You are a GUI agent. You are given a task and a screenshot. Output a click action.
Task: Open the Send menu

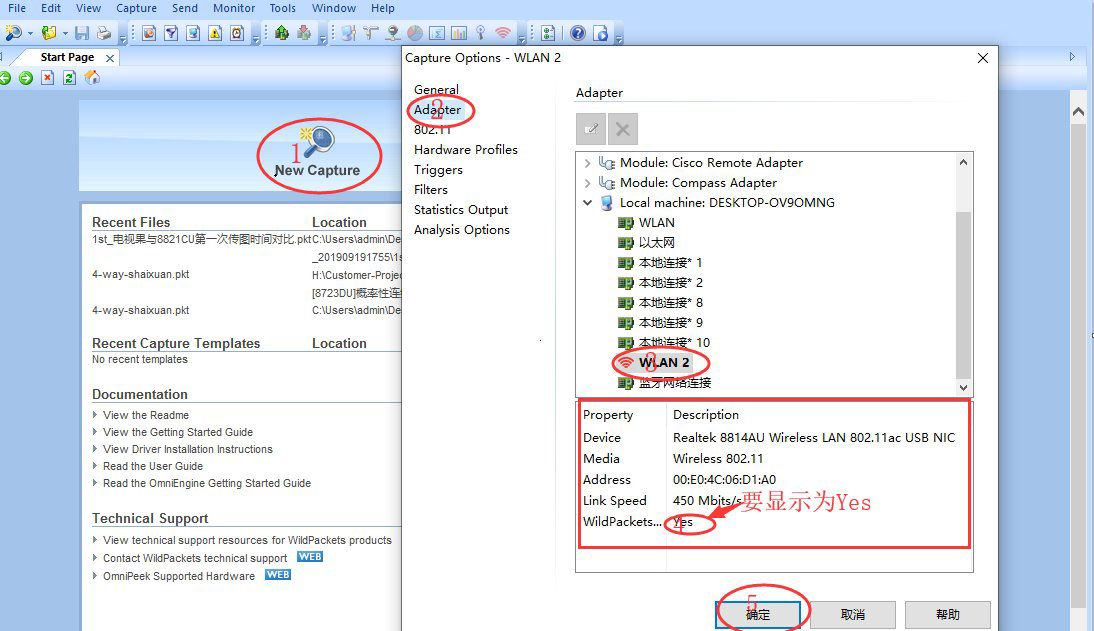(185, 8)
